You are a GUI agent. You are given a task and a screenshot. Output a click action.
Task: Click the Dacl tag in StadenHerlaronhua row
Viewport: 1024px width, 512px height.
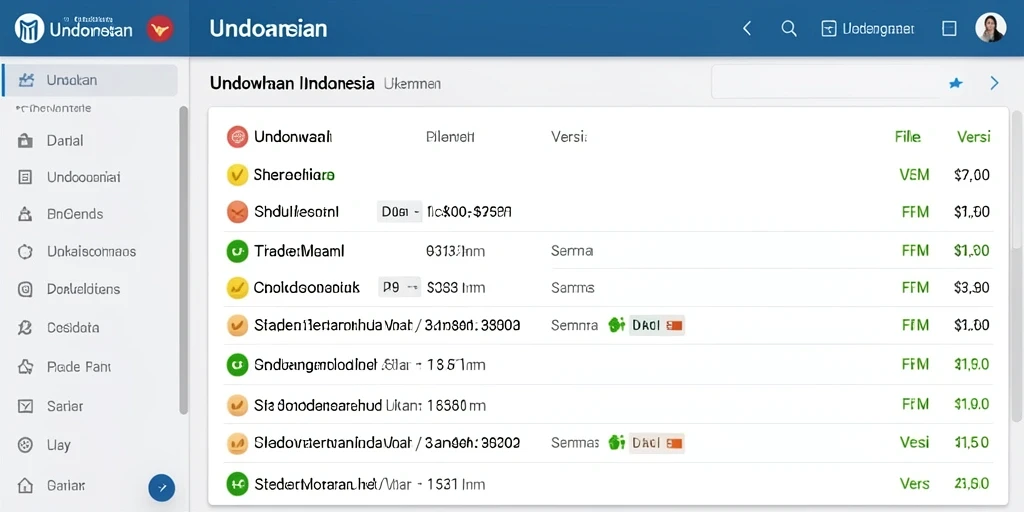point(656,325)
